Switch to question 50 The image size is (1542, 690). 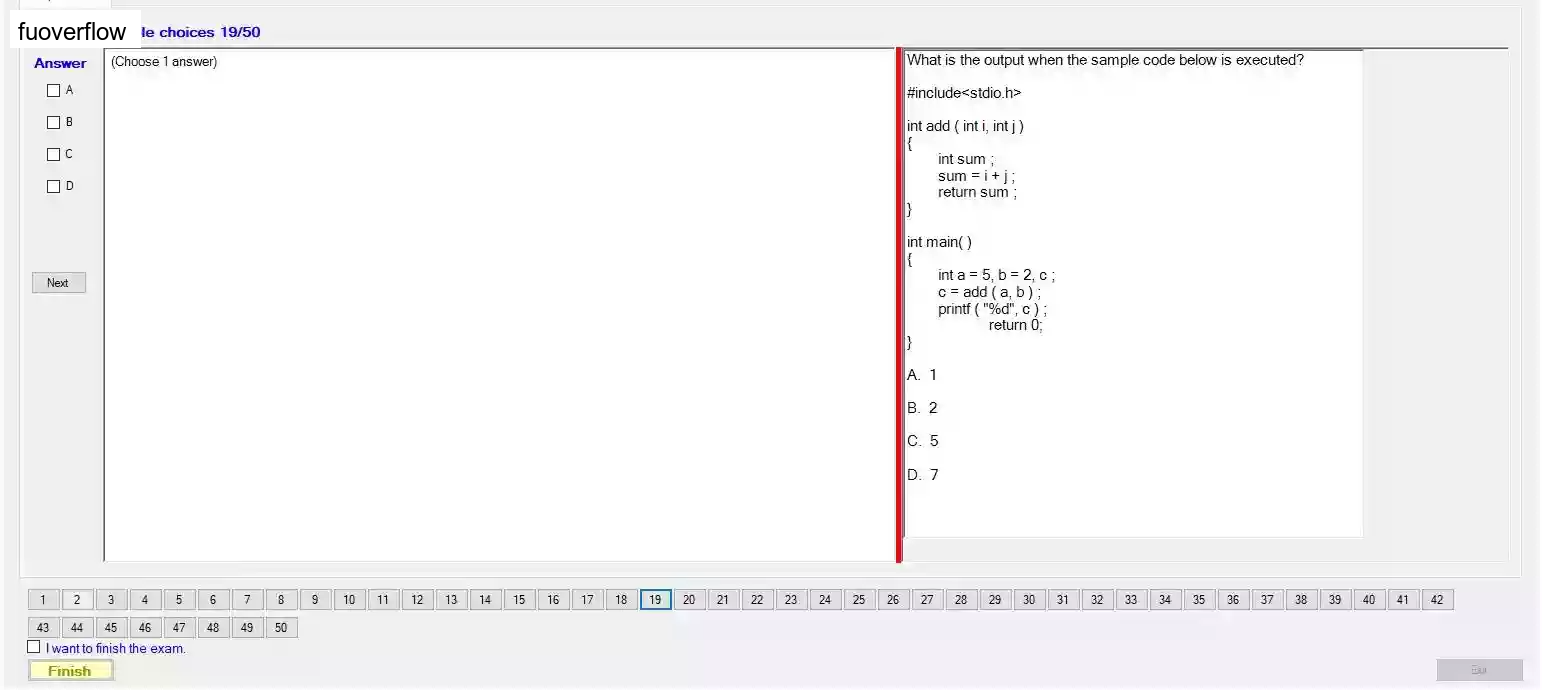[281, 628]
